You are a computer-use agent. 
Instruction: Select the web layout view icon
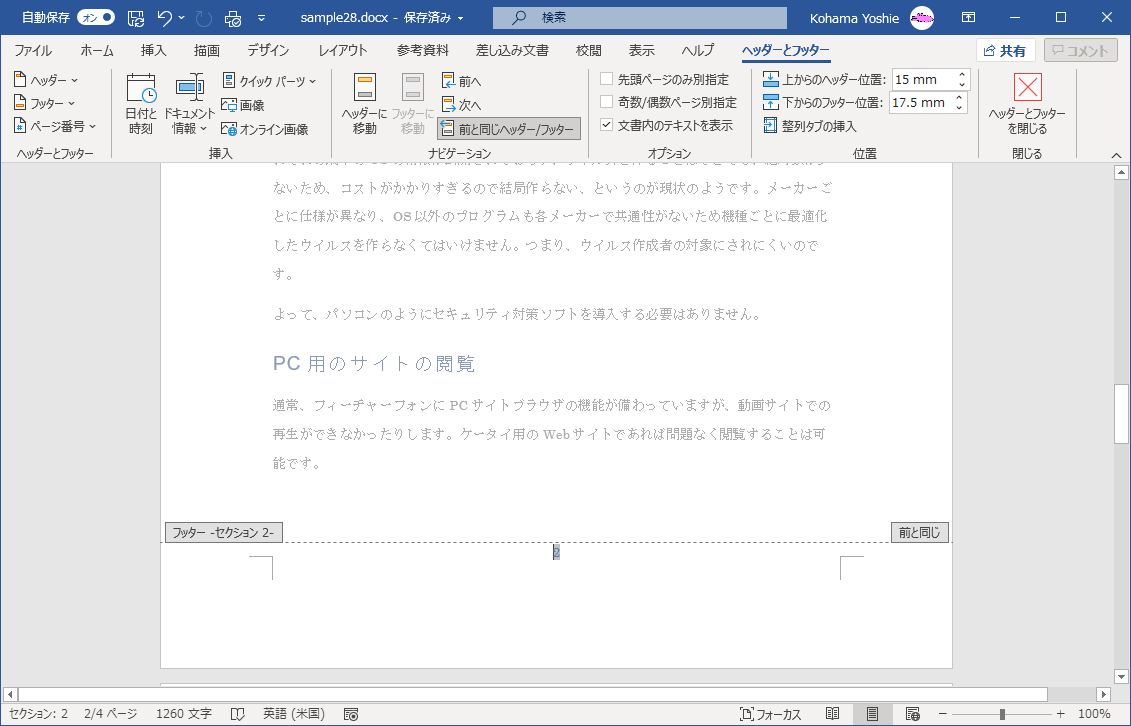click(x=912, y=714)
